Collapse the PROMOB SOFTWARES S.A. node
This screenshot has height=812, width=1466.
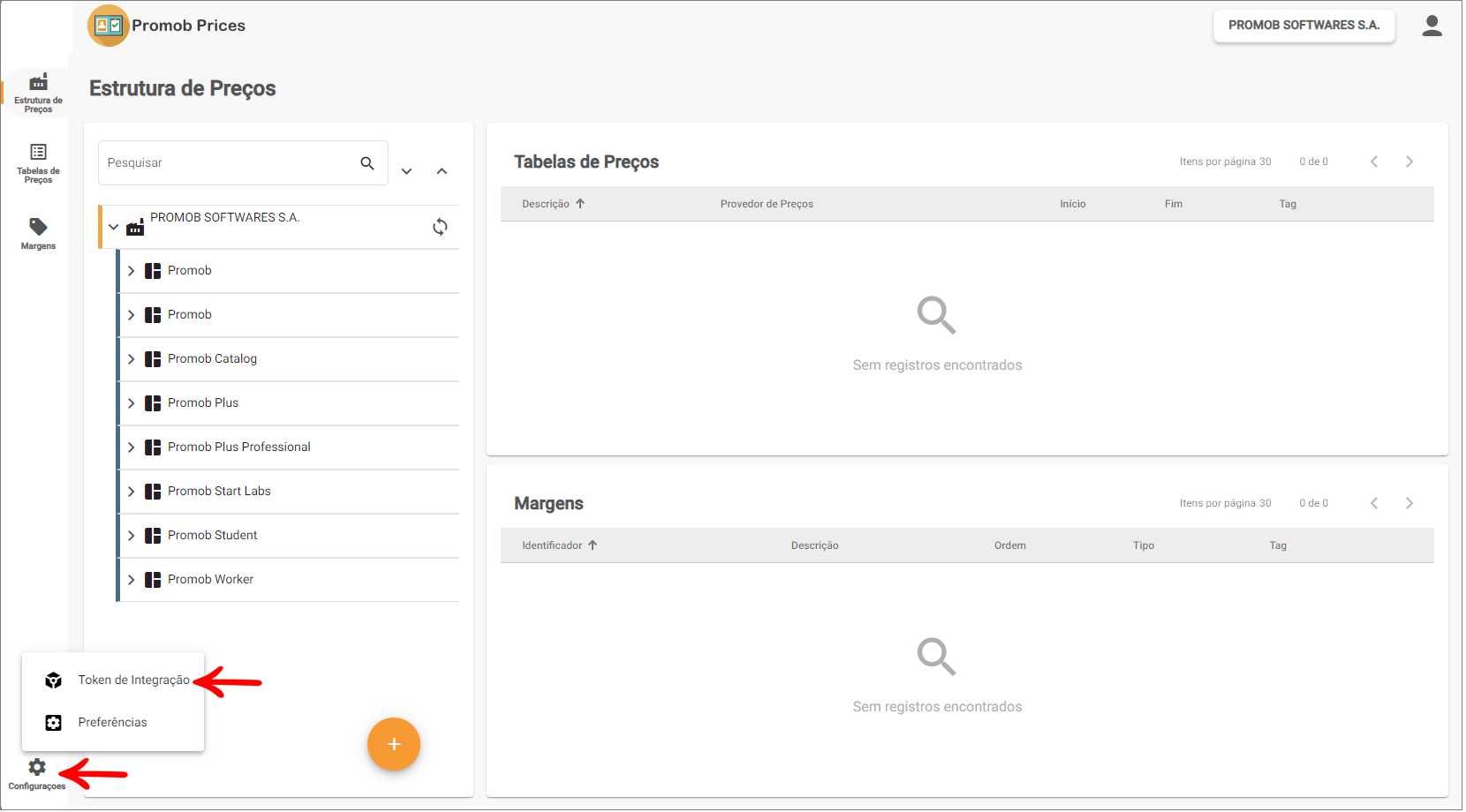coord(113,227)
